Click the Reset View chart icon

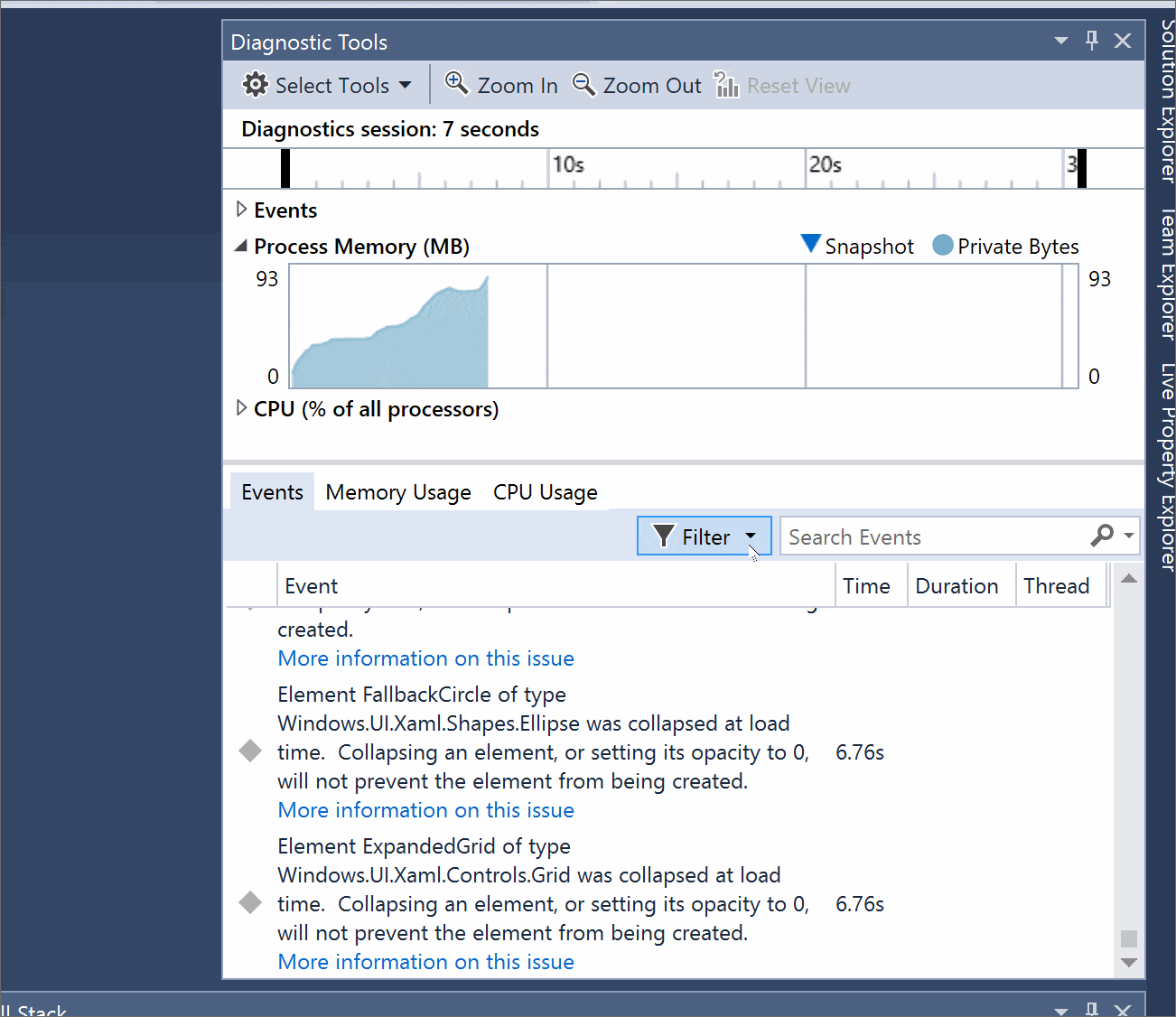727,85
